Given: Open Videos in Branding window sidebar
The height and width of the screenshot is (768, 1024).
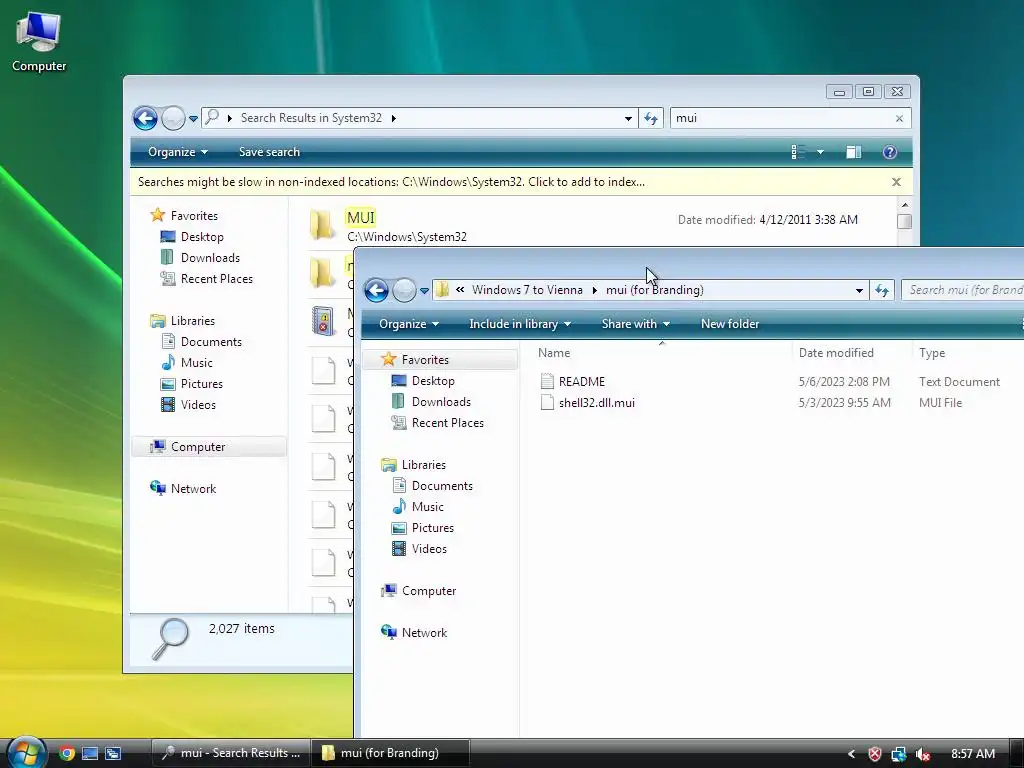Looking at the screenshot, I should tap(428, 549).
